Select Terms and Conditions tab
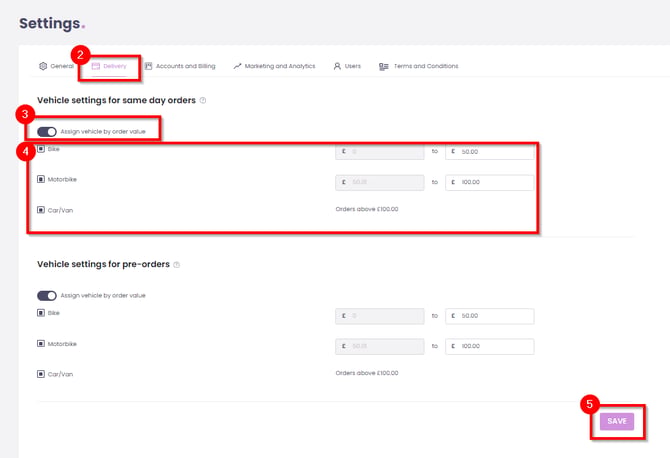The height and width of the screenshot is (458, 670). tap(418, 66)
